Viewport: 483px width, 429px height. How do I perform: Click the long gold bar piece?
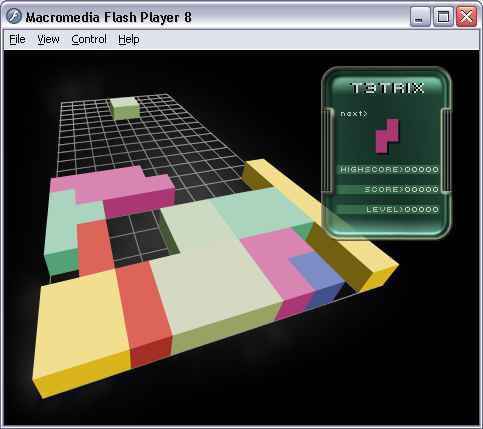click(320, 223)
